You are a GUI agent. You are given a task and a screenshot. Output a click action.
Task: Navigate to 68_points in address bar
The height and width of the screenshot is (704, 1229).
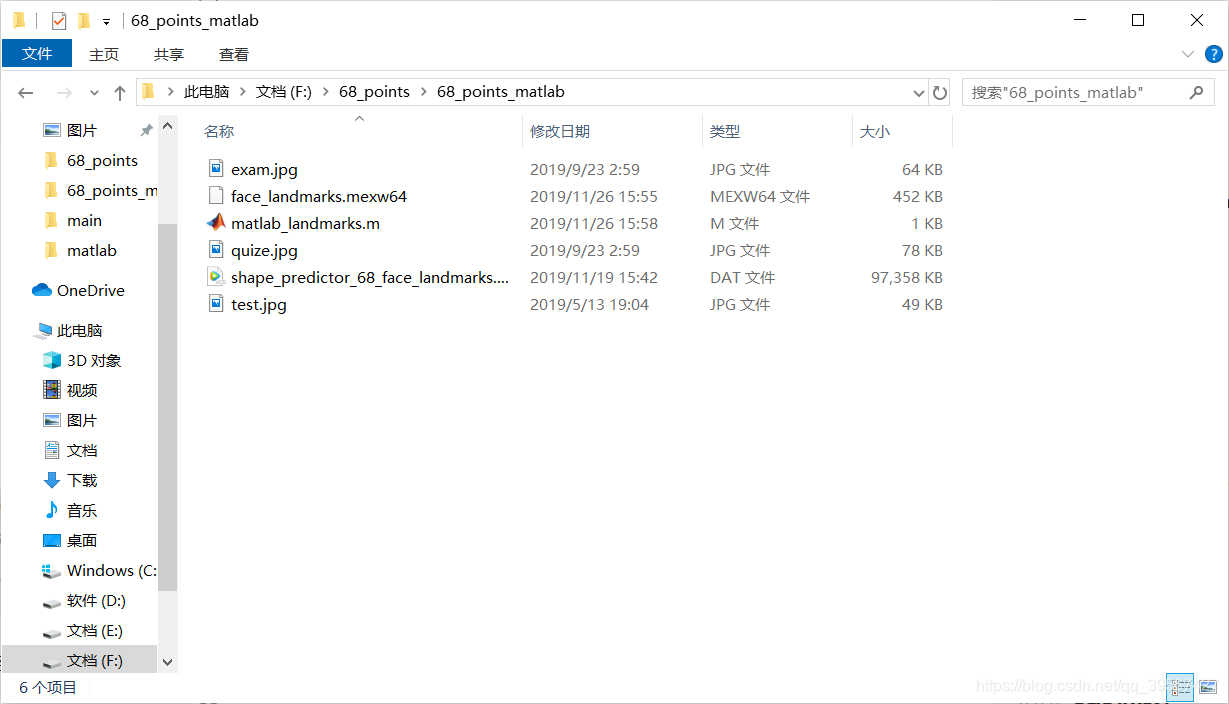(374, 92)
